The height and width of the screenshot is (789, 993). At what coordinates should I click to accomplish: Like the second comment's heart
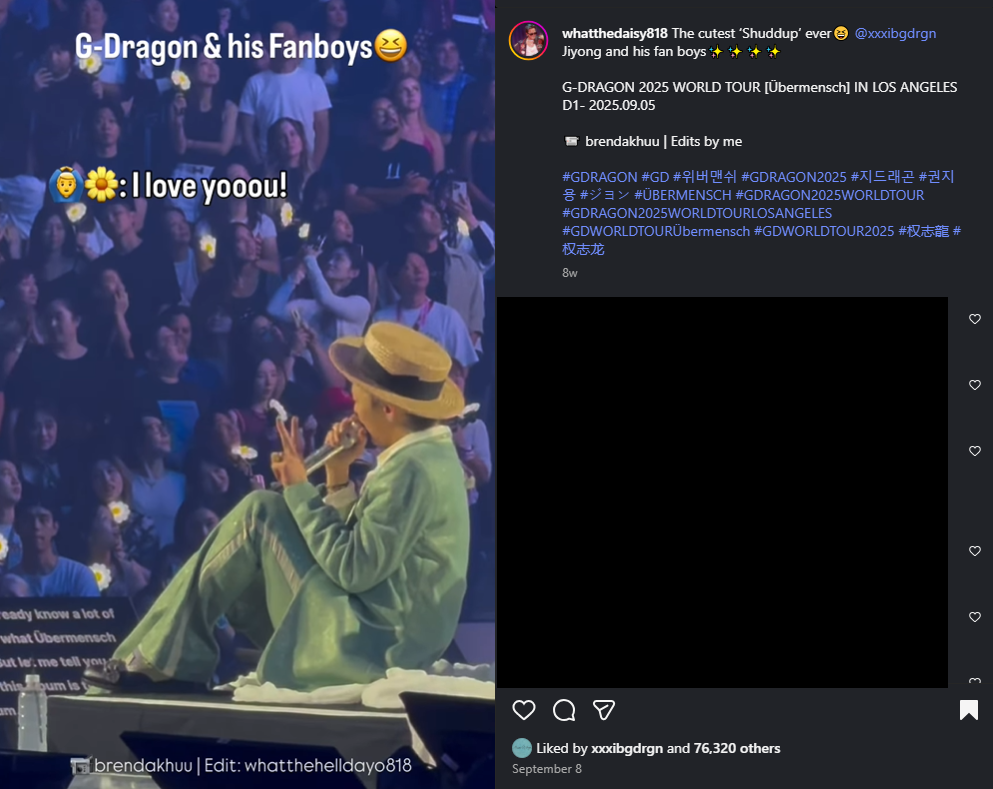point(975,385)
